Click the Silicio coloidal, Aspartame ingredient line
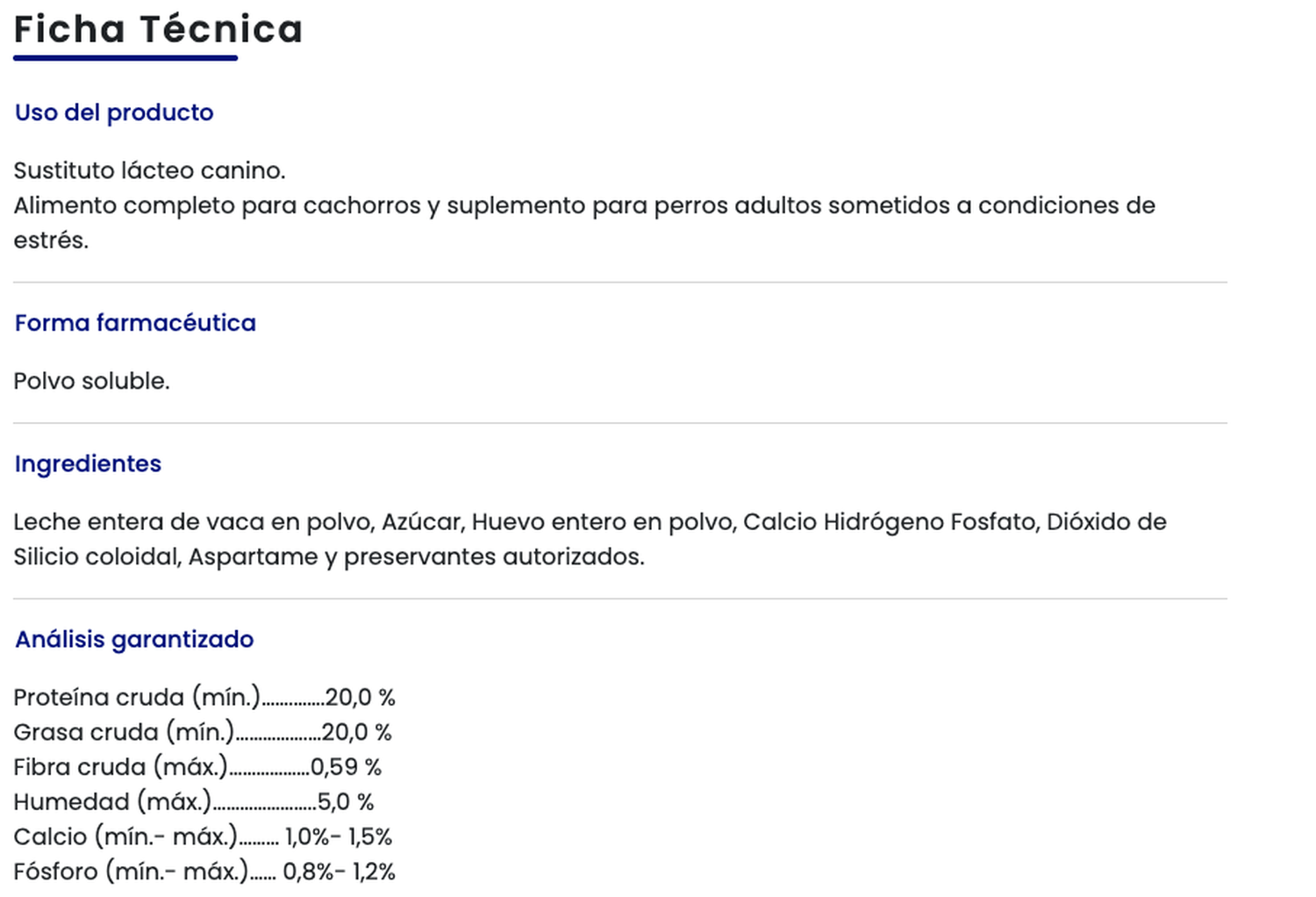The image size is (1316, 897). (328, 556)
